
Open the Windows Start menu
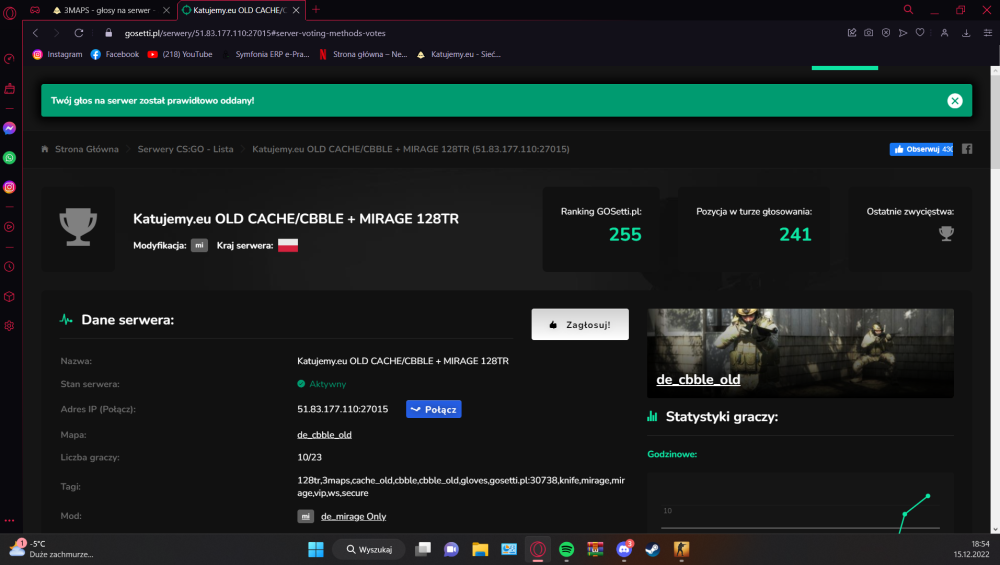[316, 549]
